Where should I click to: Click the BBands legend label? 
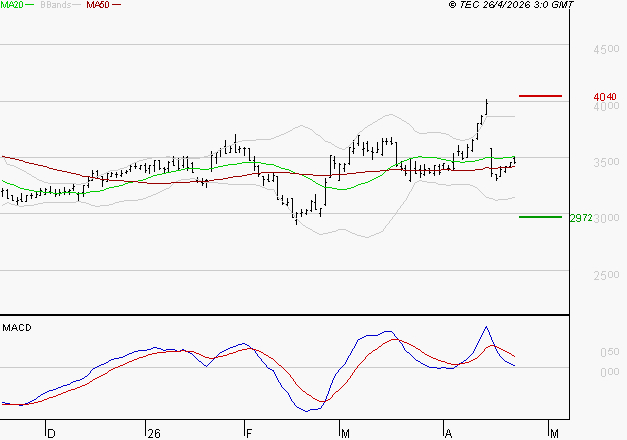coord(56,5)
